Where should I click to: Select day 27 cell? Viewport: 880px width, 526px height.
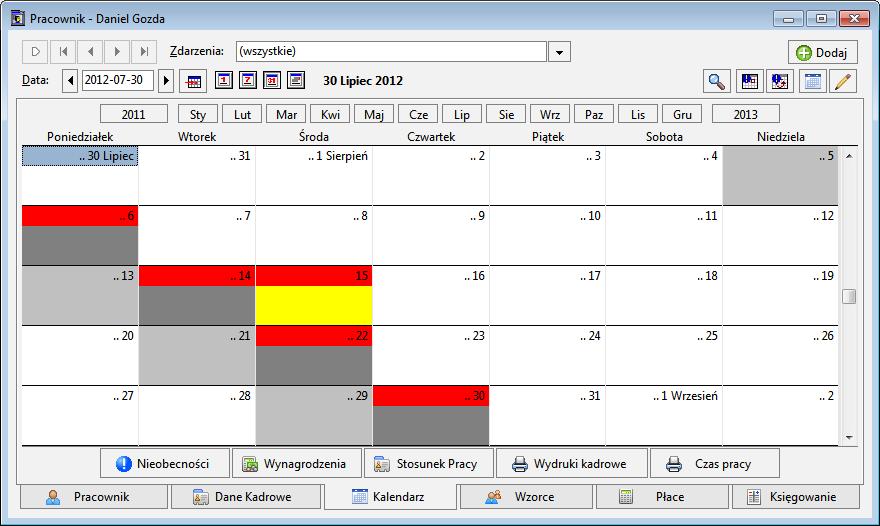pyautogui.click(x=80, y=415)
